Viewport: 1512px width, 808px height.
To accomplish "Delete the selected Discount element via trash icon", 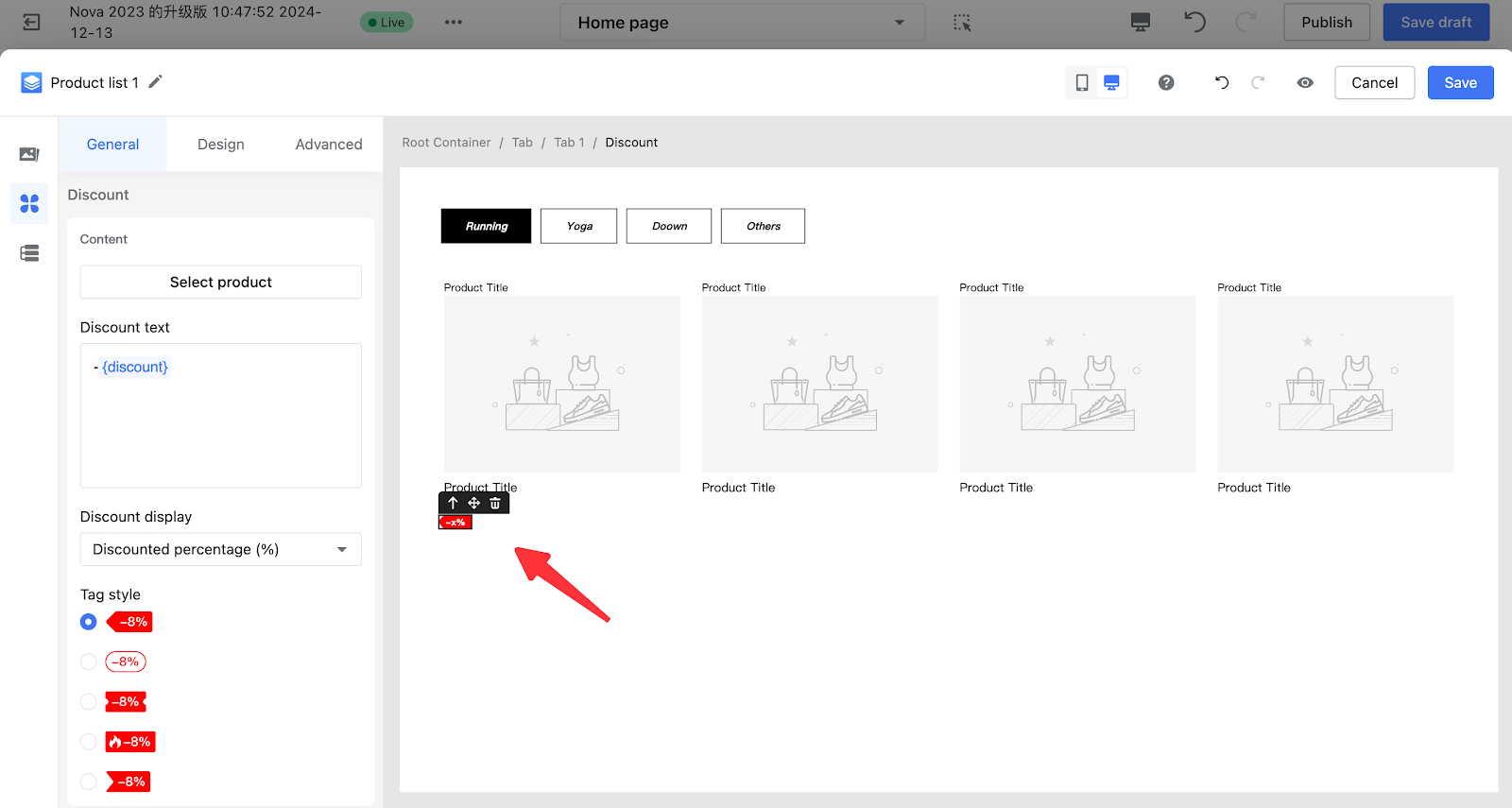I will tap(495, 503).
